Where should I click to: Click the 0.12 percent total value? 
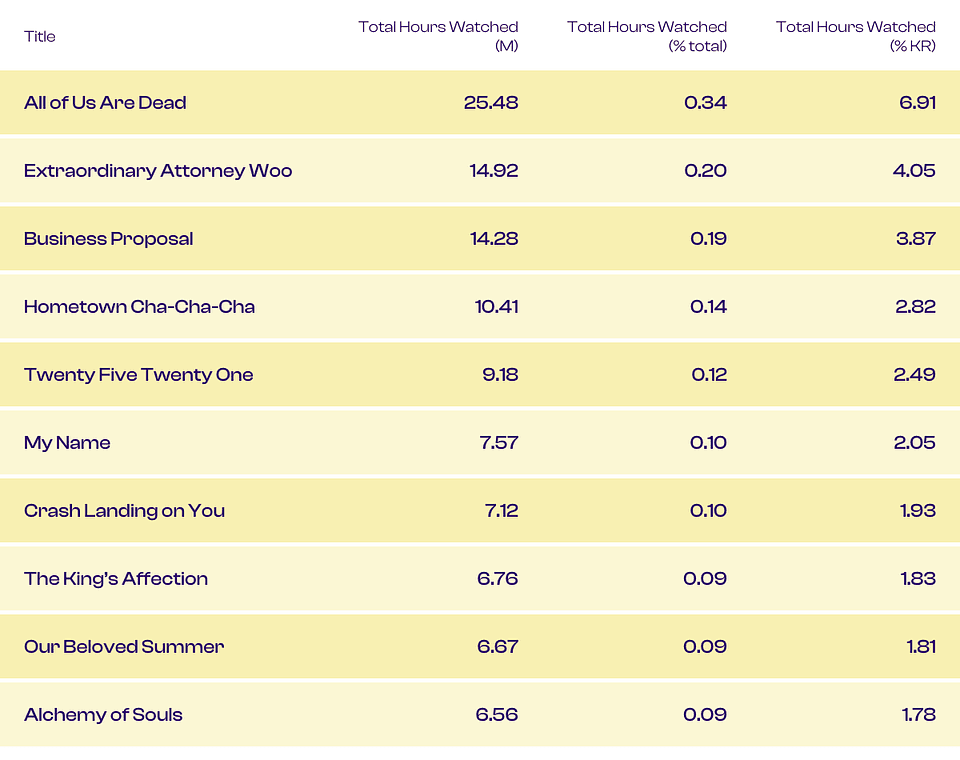coord(710,374)
